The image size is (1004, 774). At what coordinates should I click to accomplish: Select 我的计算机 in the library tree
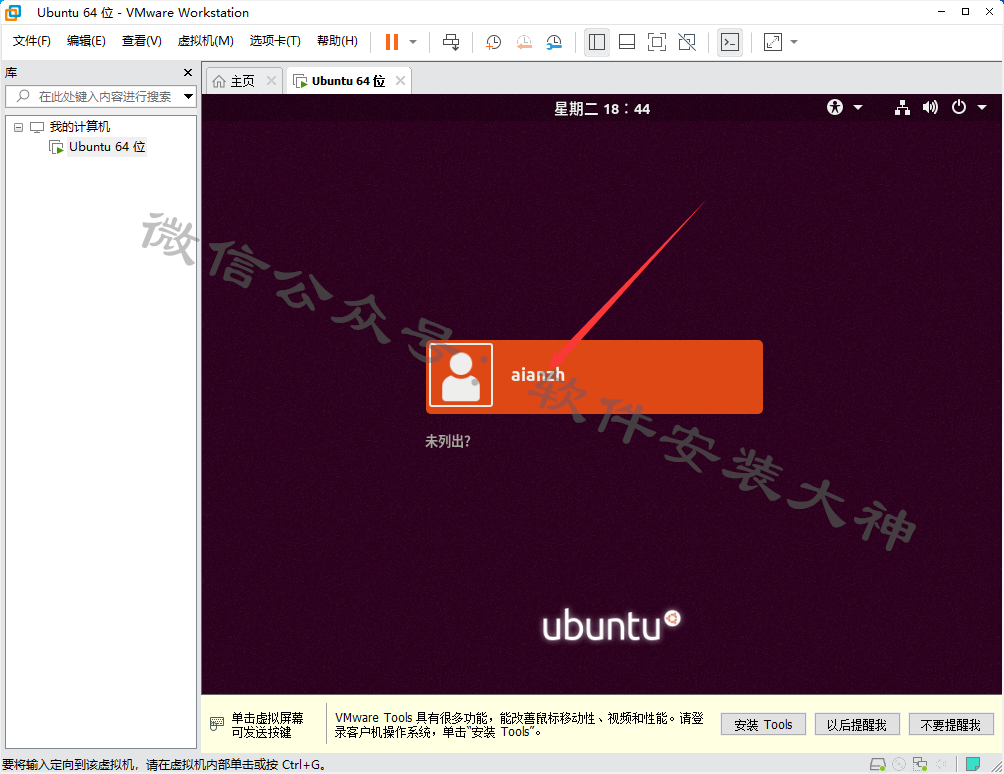point(79,127)
